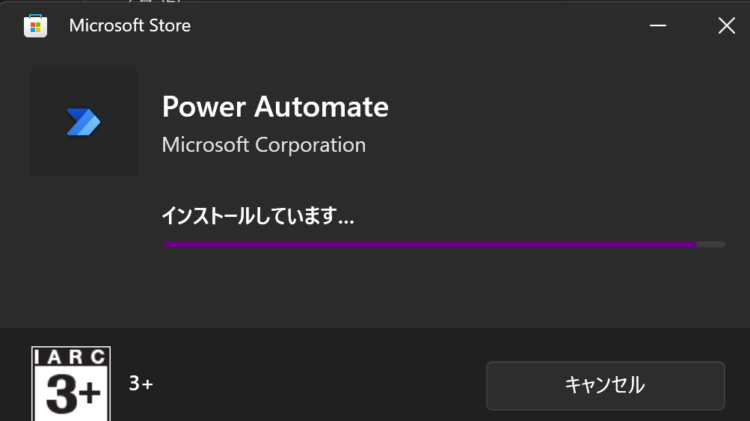Screen dimensions: 750x421
Task: Click the Microsoft Store shopping bag icon
Action: (35, 26)
